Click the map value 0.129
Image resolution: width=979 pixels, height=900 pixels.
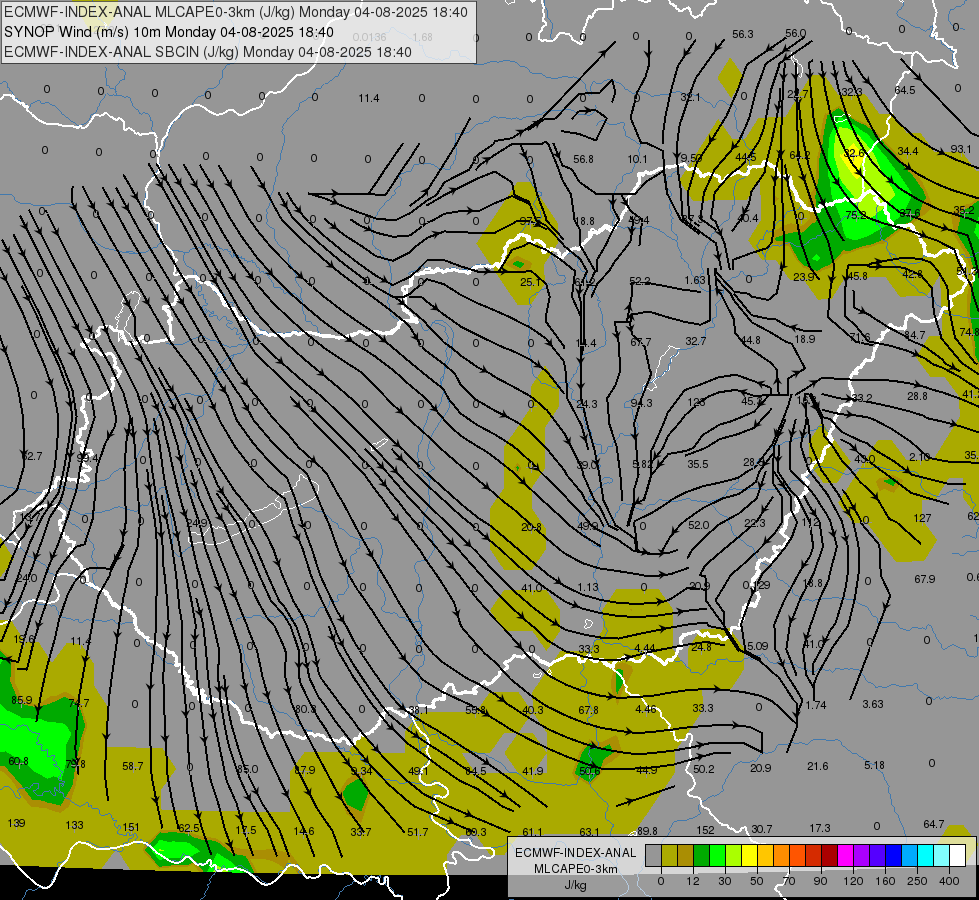tap(757, 585)
